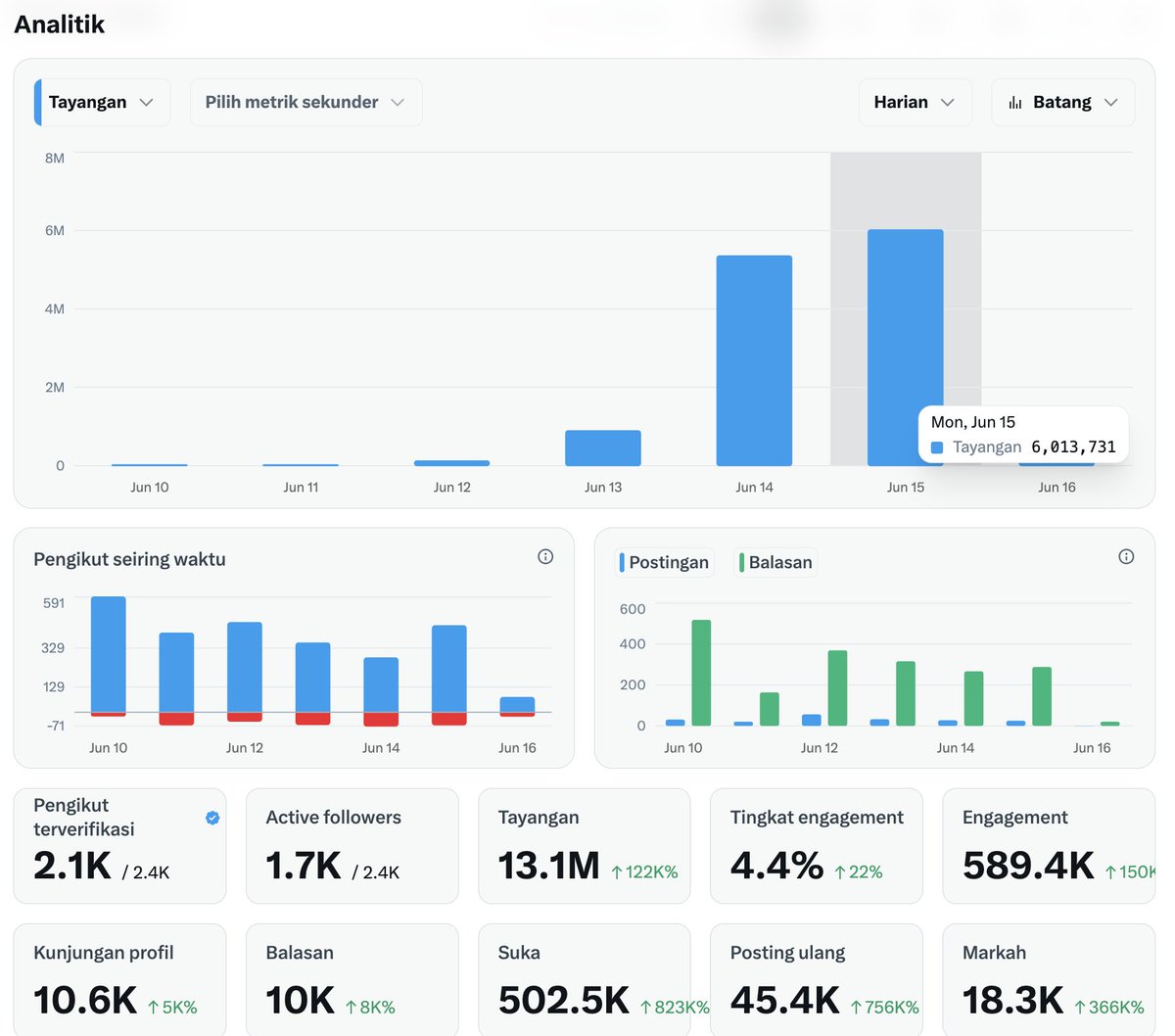Open the Tayangan primary metric dropdown

102,102
